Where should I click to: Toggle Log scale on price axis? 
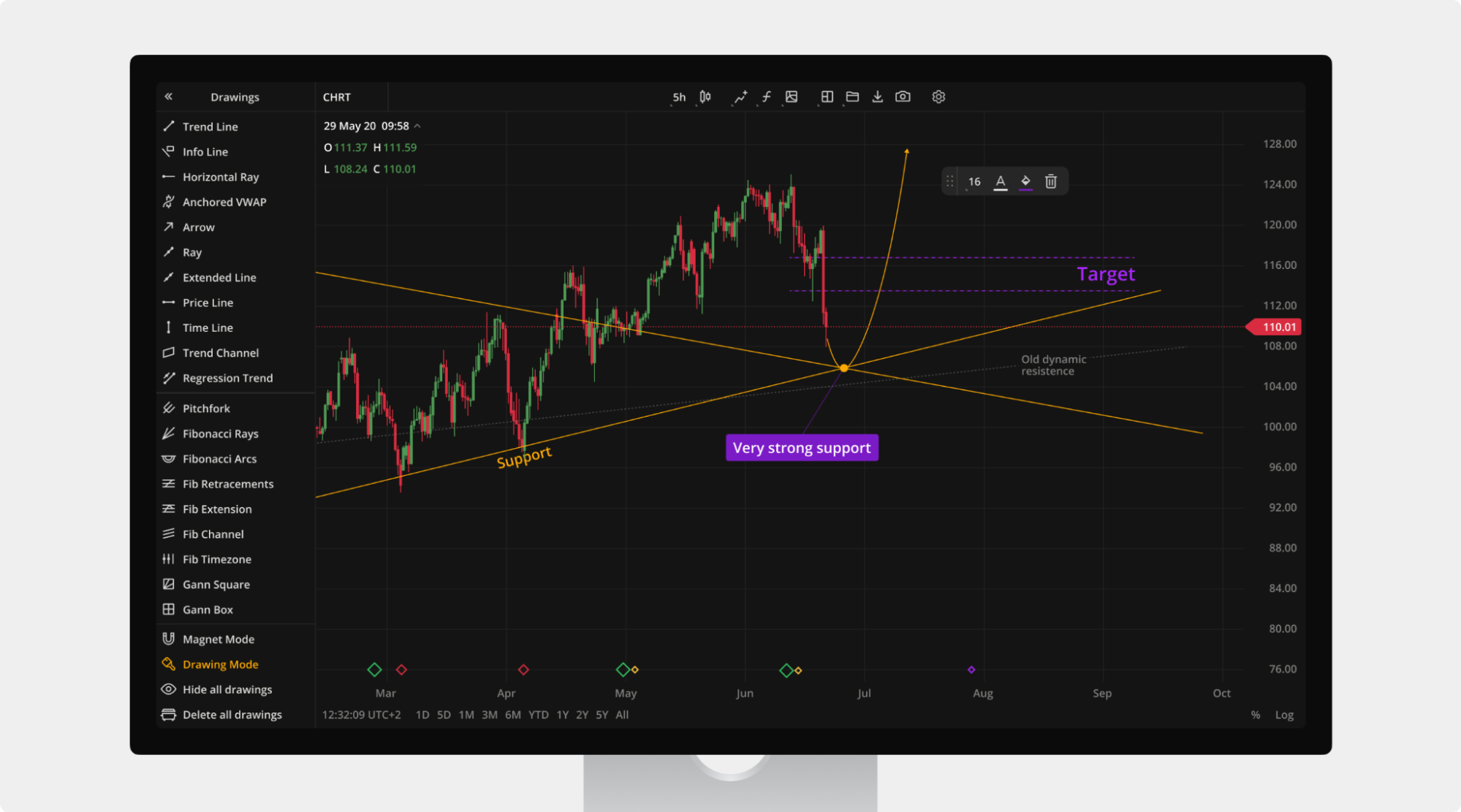pos(1284,715)
